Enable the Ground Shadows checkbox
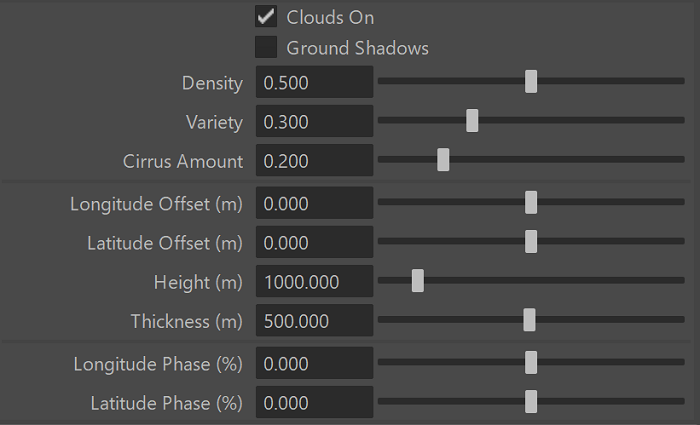The width and height of the screenshot is (700, 425). click(266, 47)
